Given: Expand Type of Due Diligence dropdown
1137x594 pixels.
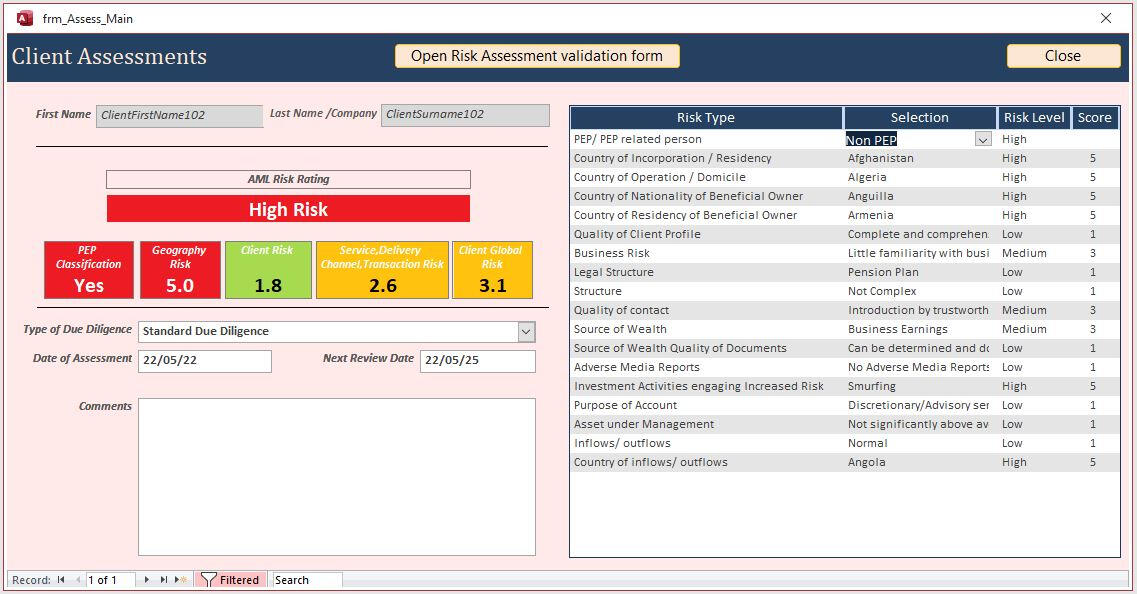Looking at the screenshot, I should click(x=526, y=331).
